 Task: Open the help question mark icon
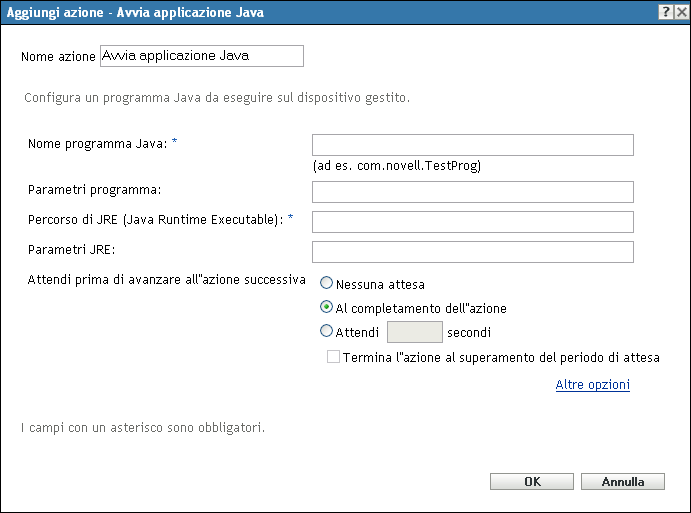[664, 9]
